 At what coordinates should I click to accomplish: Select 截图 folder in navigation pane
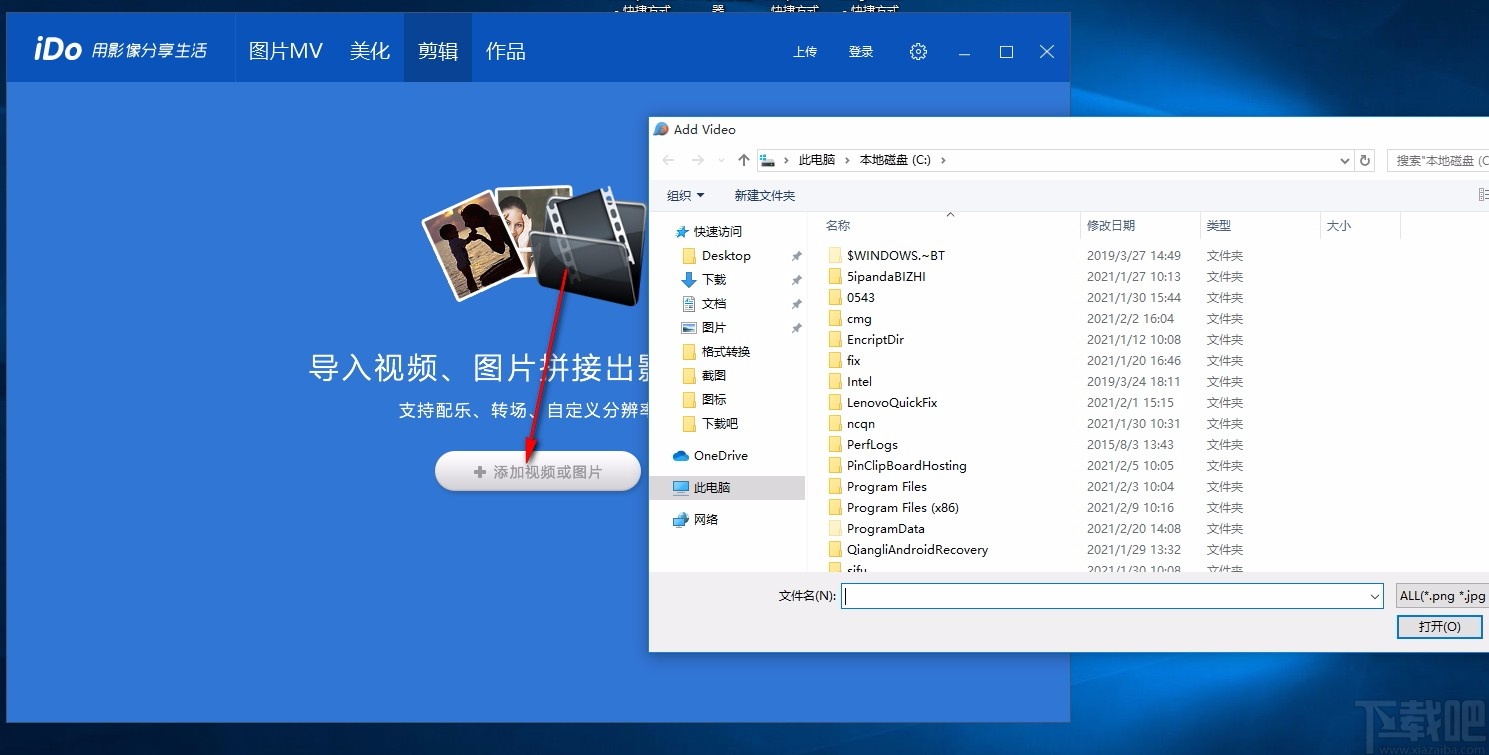coord(704,375)
